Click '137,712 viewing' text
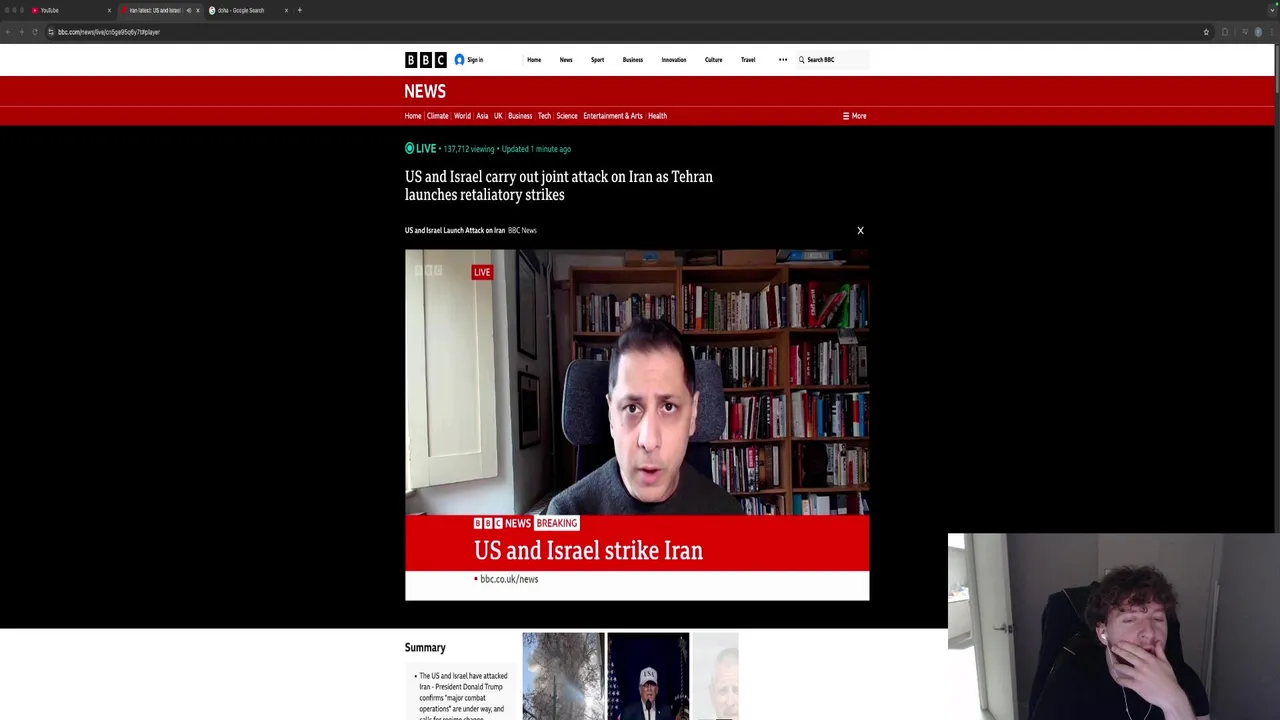 [x=469, y=149]
